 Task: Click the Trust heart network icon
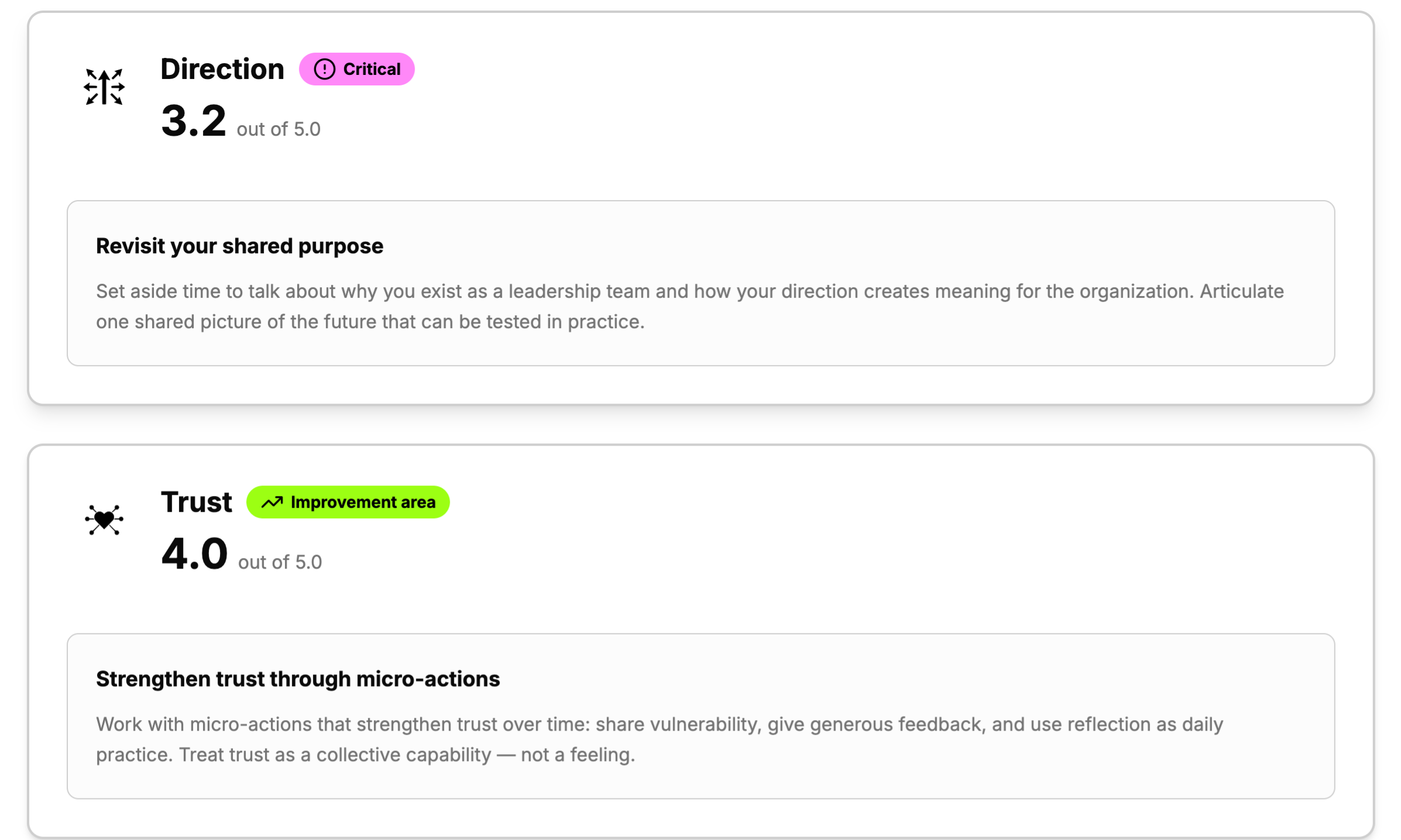pyautogui.click(x=104, y=519)
